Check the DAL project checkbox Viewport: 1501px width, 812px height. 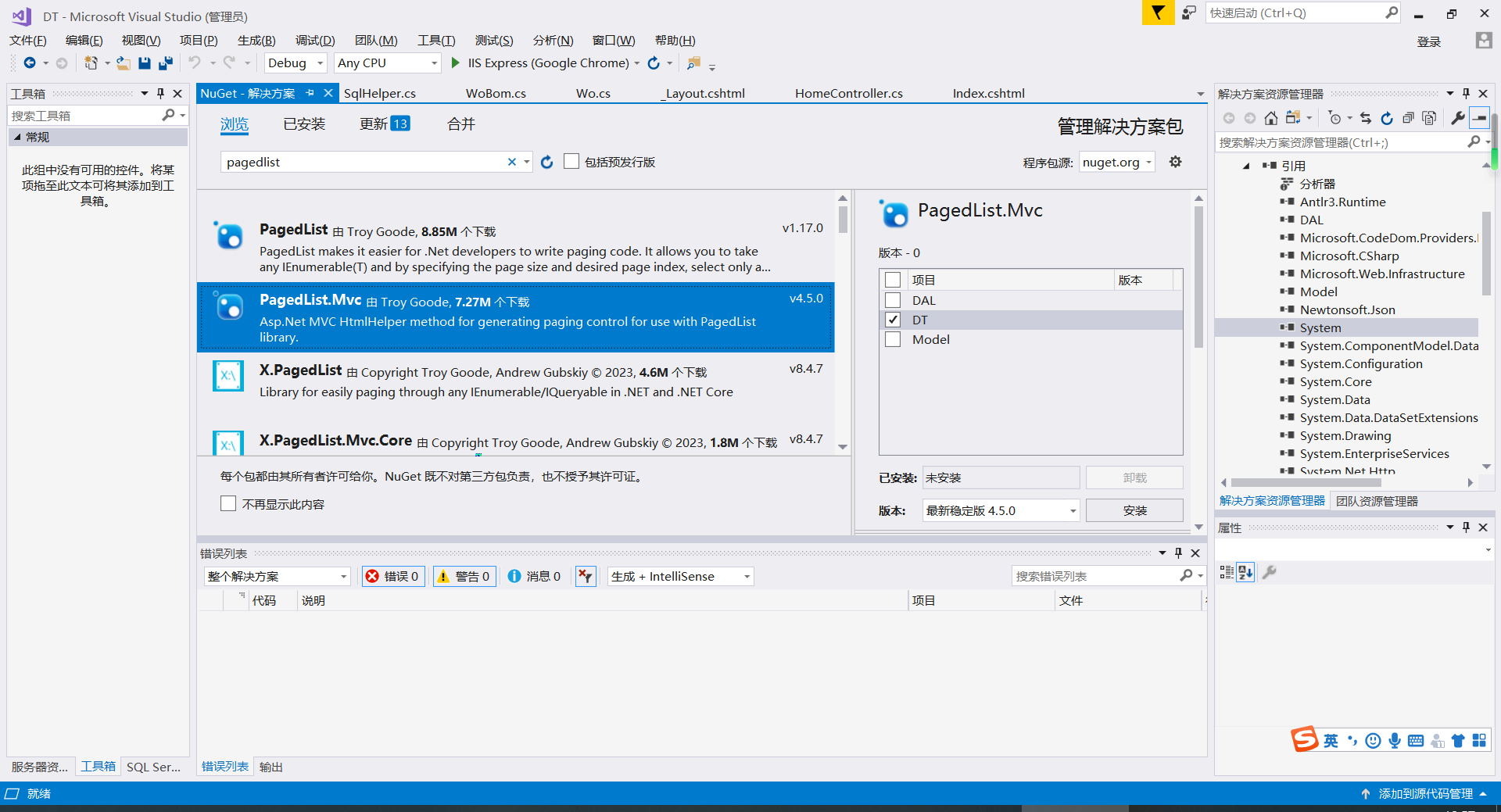893,300
